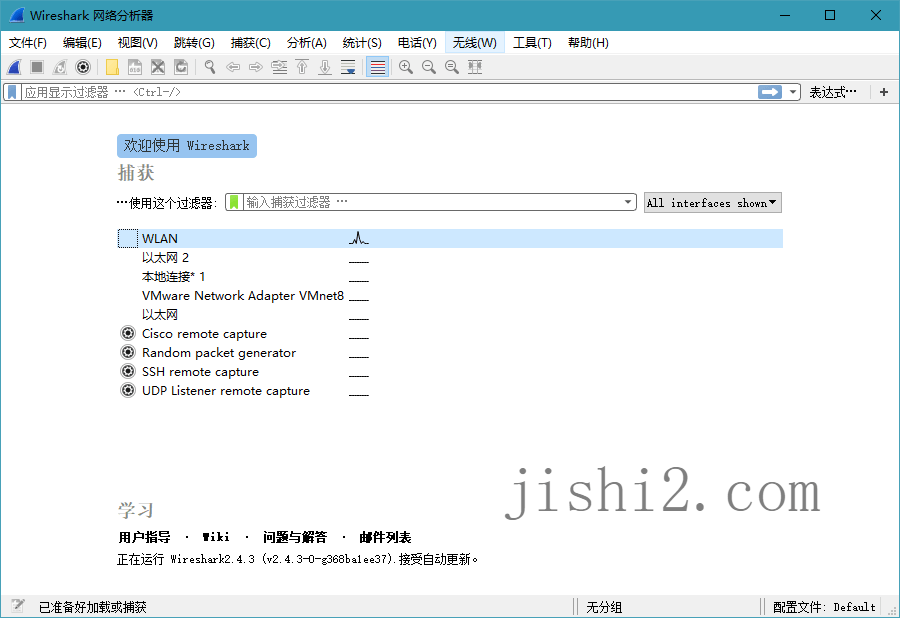The height and width of the screenshot is (618, 900).
Task: Click the WLAN traffic sparkline graph
Action: pos(359,238)
